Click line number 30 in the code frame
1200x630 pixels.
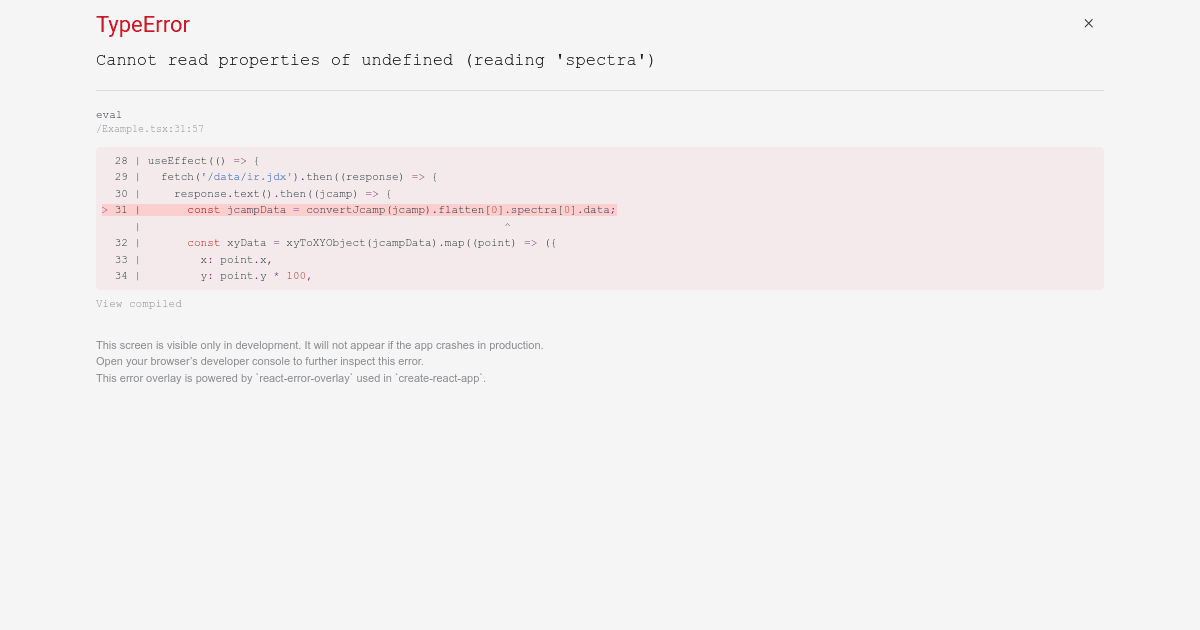point(121,194)
